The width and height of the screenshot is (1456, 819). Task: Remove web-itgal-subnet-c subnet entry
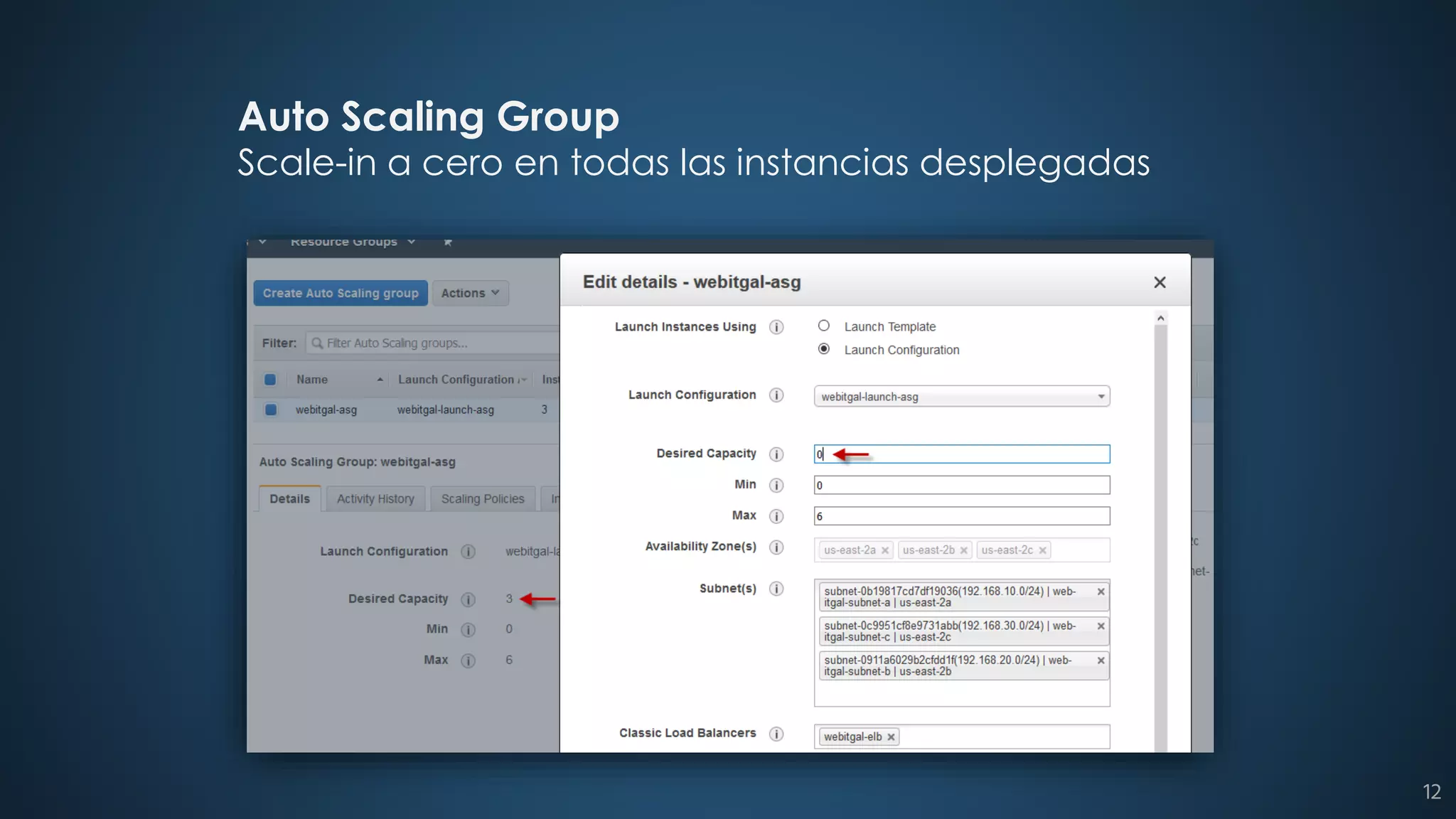tap(1101, 626)
